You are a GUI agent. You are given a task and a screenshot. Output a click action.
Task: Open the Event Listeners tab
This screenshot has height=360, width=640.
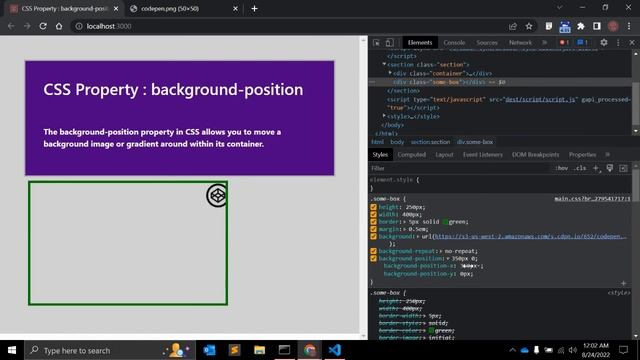482,155
